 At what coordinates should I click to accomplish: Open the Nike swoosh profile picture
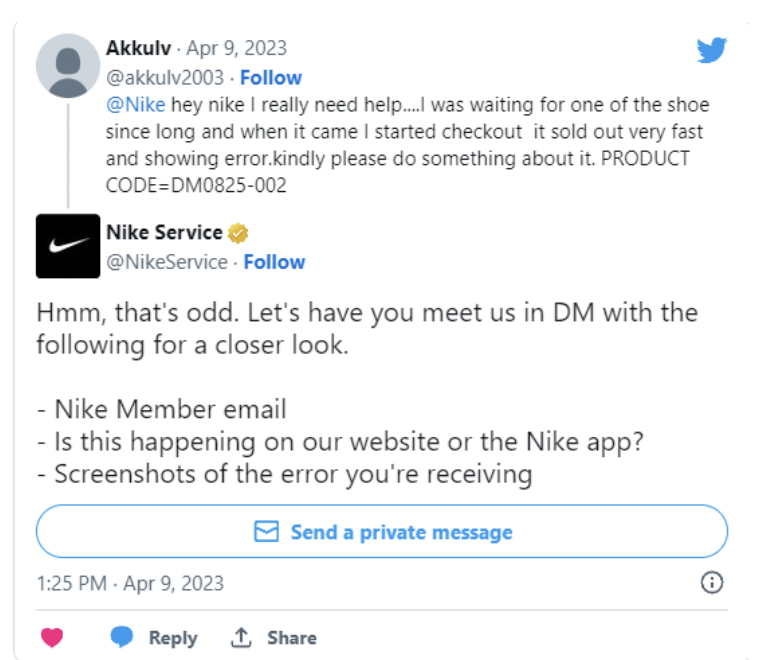pyautogui.click(x=68, y=246)
